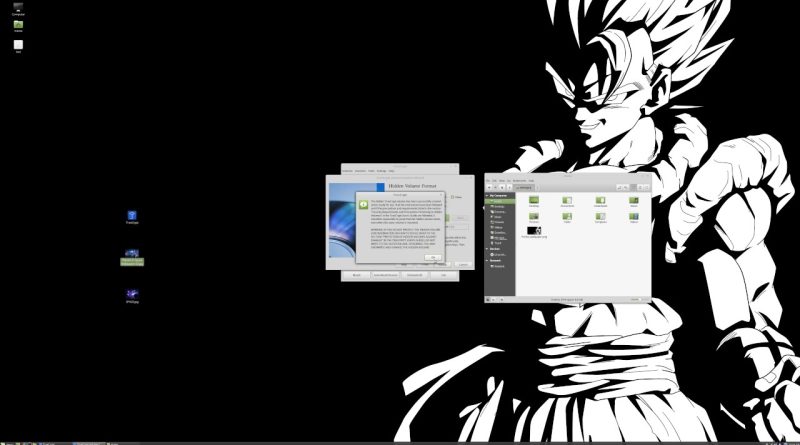Select Desktop in file manager sidebar
Image resolution: width=800 pixels, height=445 pixels.
pyautogui.click(x=499, y=207)
